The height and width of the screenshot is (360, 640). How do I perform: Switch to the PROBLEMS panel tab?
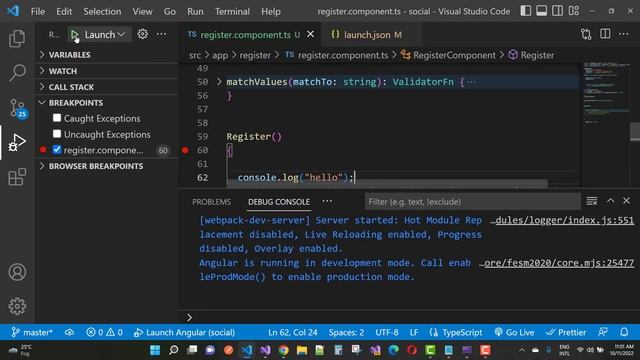click(x=211, y=202)
